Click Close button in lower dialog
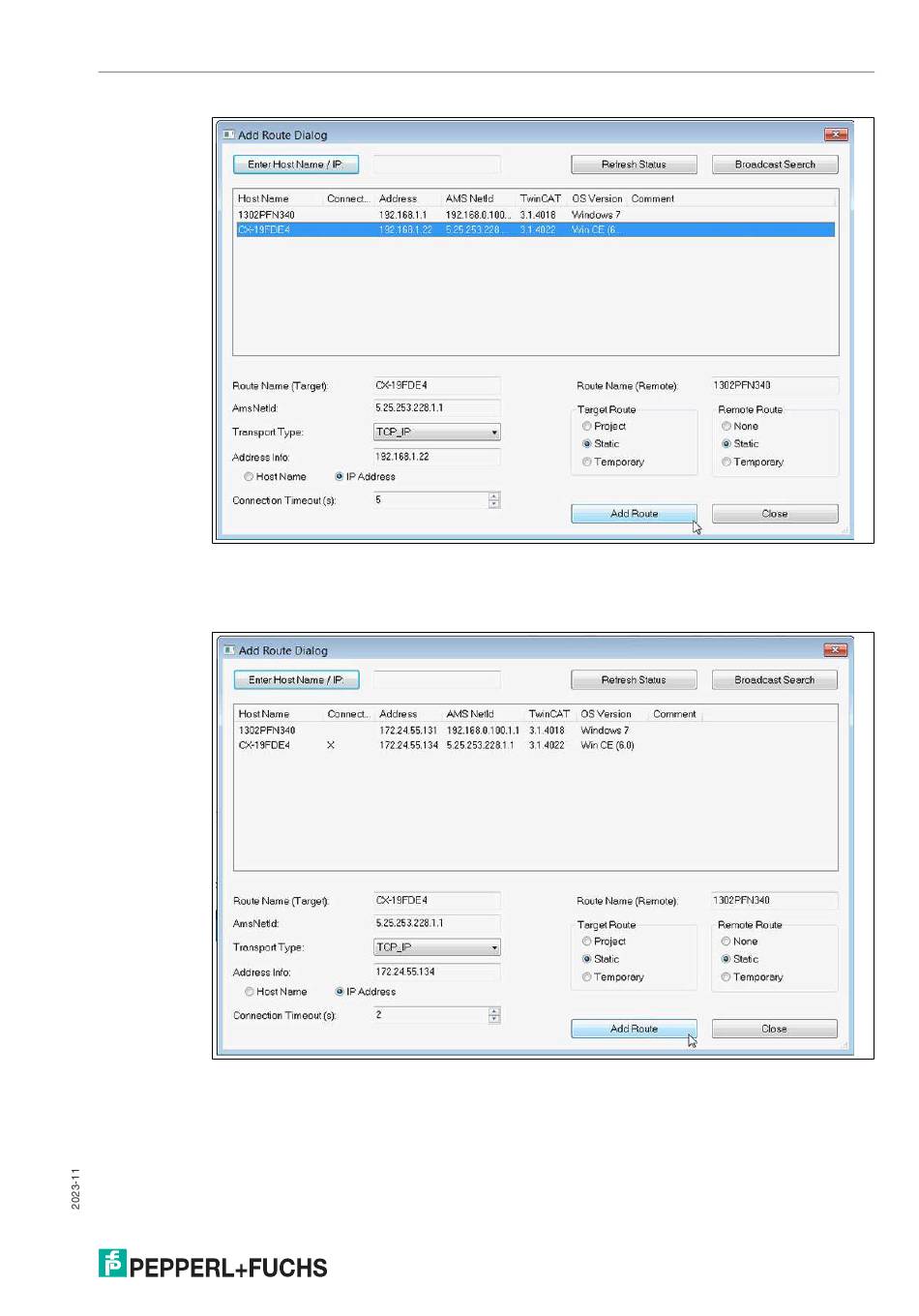 775,1029
